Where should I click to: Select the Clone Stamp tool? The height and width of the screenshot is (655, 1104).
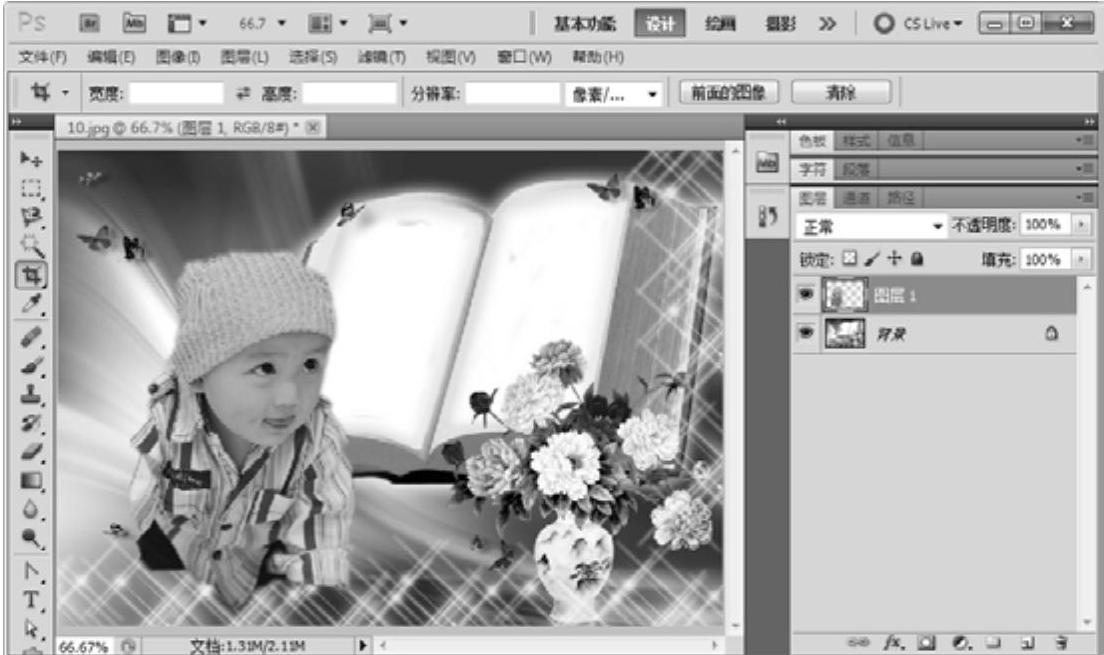32,394
